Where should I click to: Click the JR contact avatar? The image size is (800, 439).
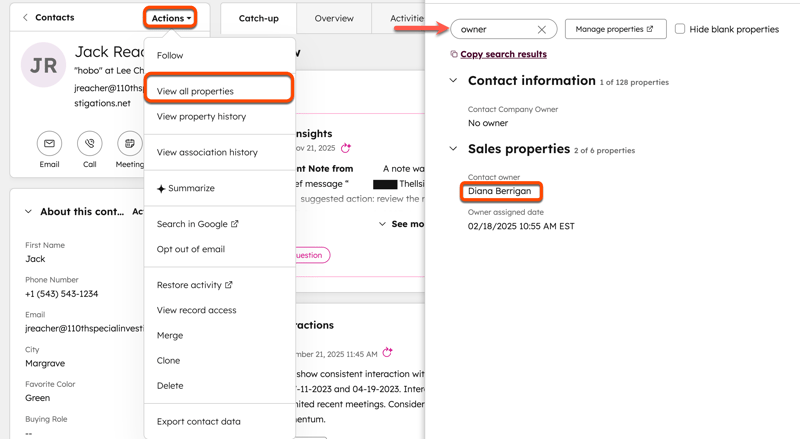pos(43,66)
